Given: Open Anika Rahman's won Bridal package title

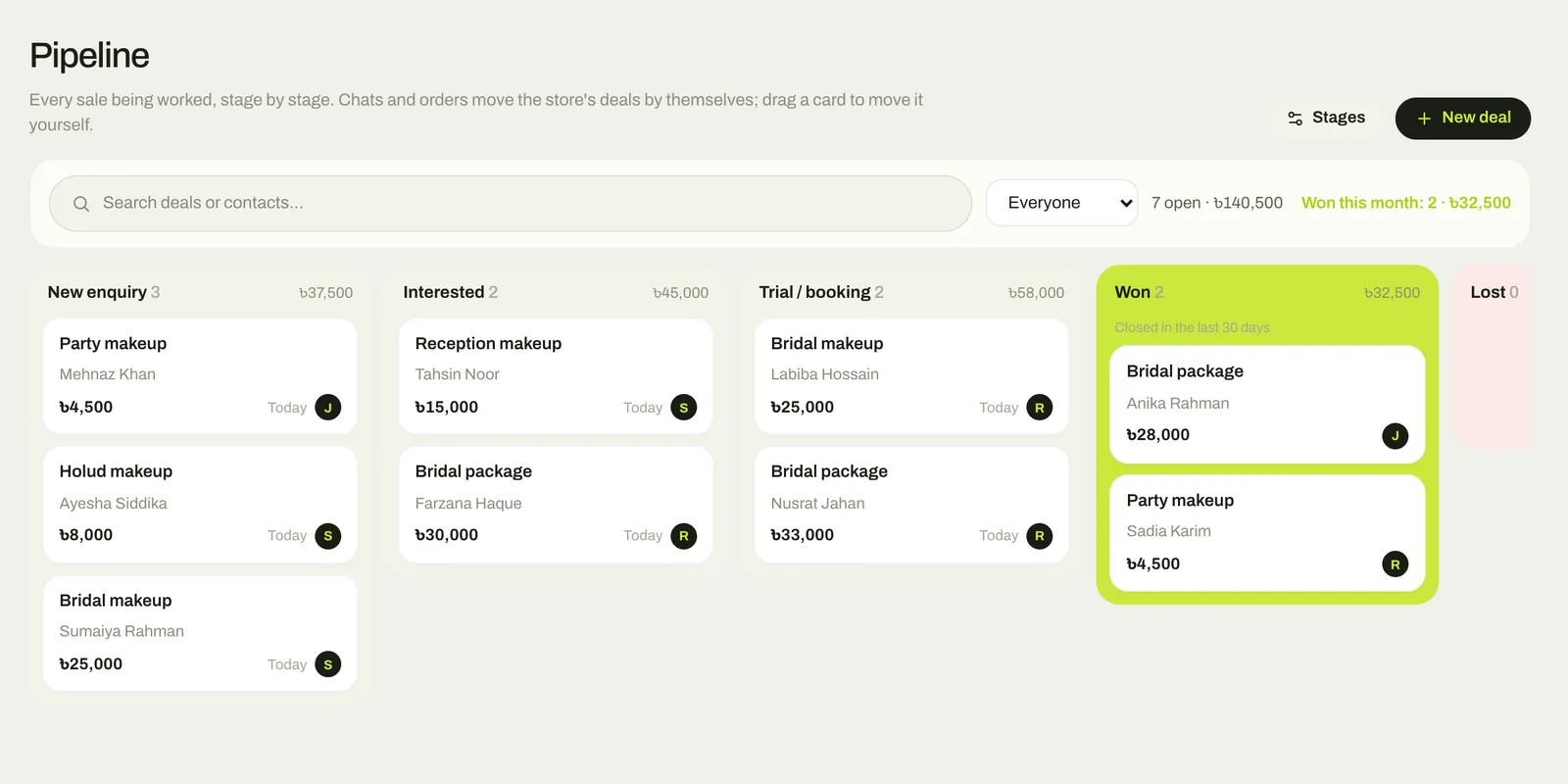Looking at the screenshot, I should [x=1185, y=371].
